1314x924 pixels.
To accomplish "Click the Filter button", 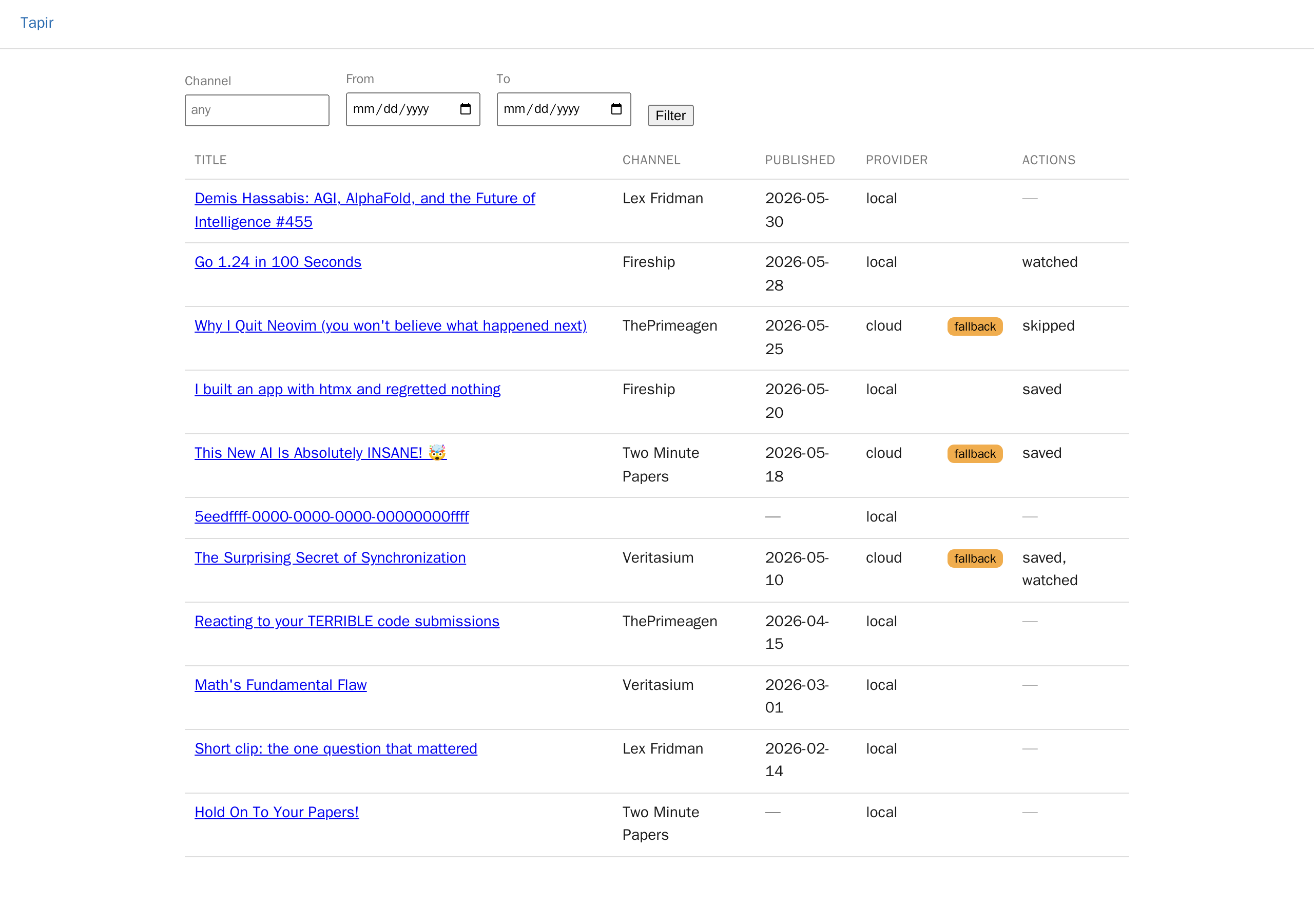I will coord(670,115).
